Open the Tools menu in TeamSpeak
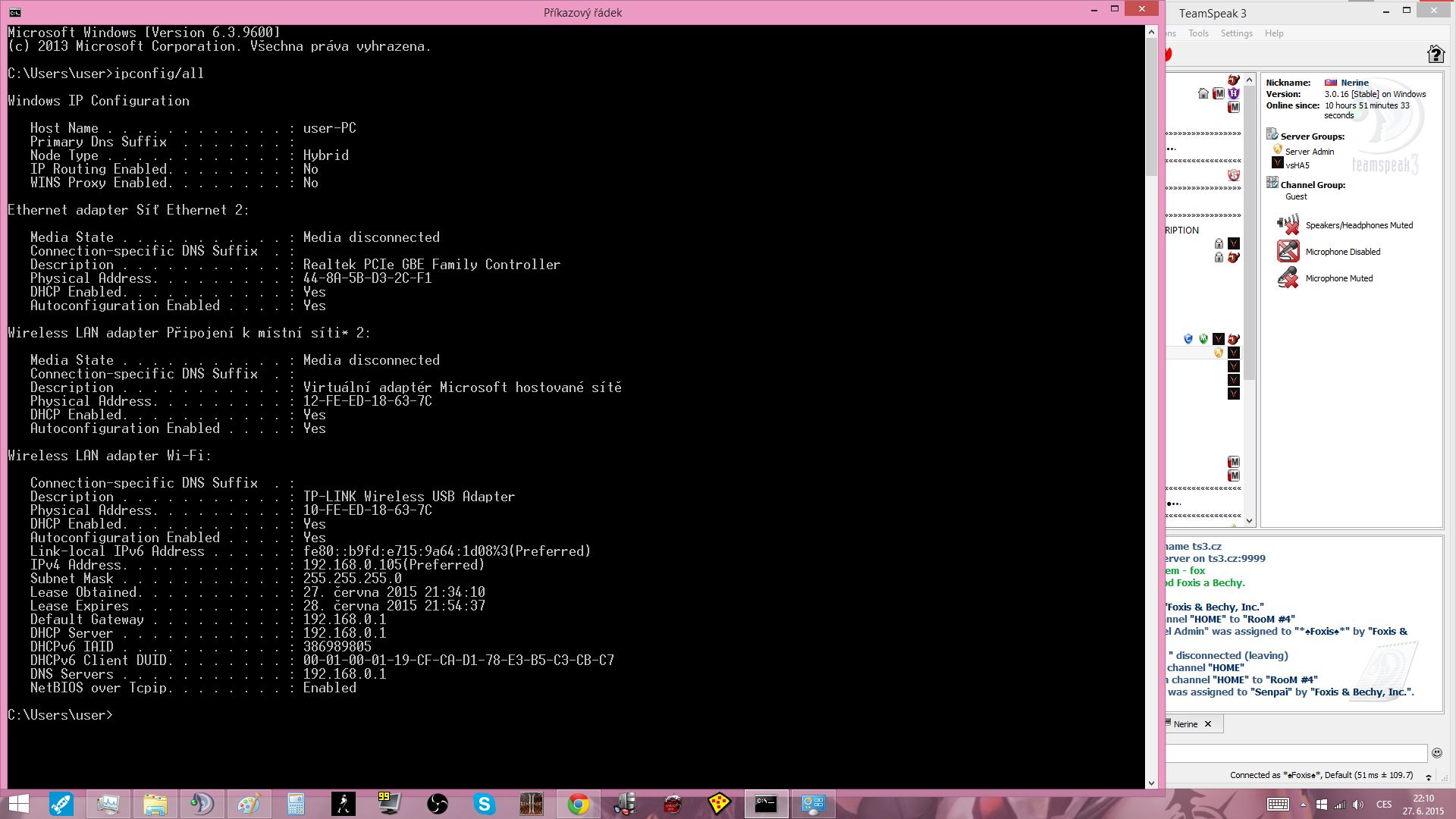This screenshot has height=819, width=1456. tap(1198, 33)
